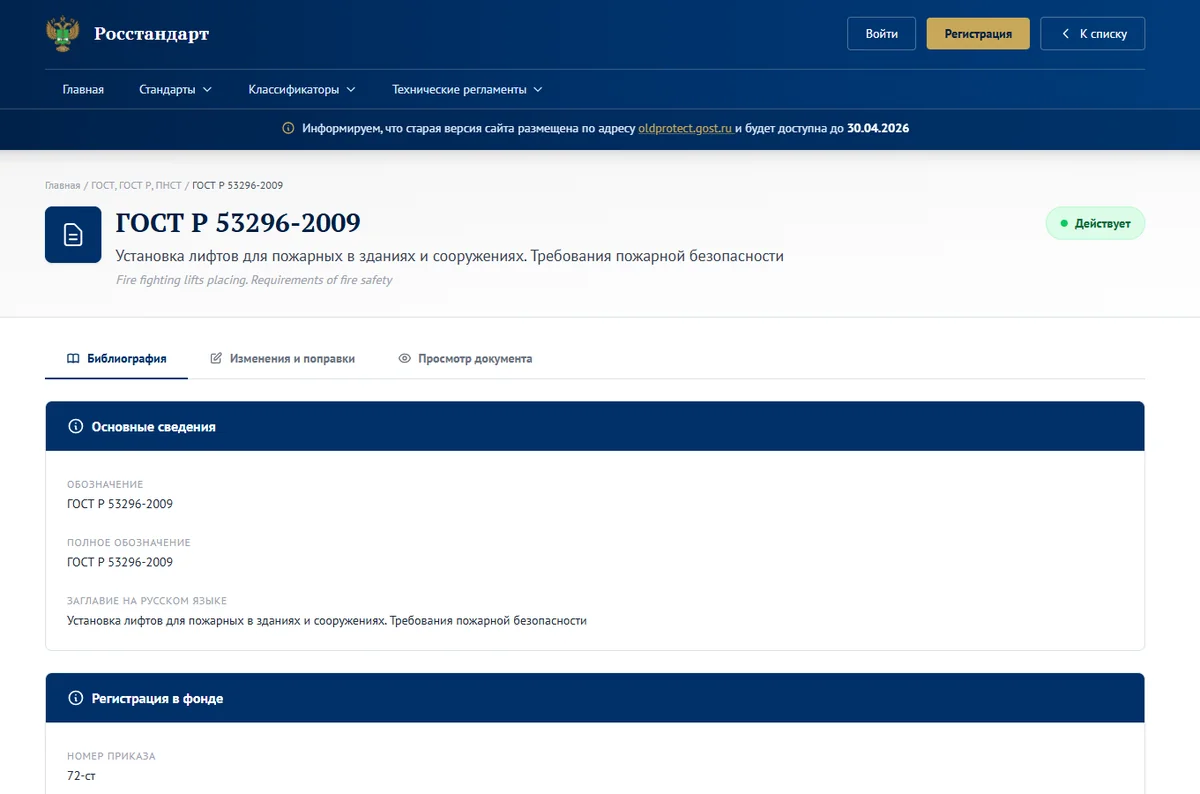Click the ГОСТ, ГОСТ Р, ПНСТ breadcrumb
Image resolution: width=1200 pixels, height=794 pixels.
(136, 185)
